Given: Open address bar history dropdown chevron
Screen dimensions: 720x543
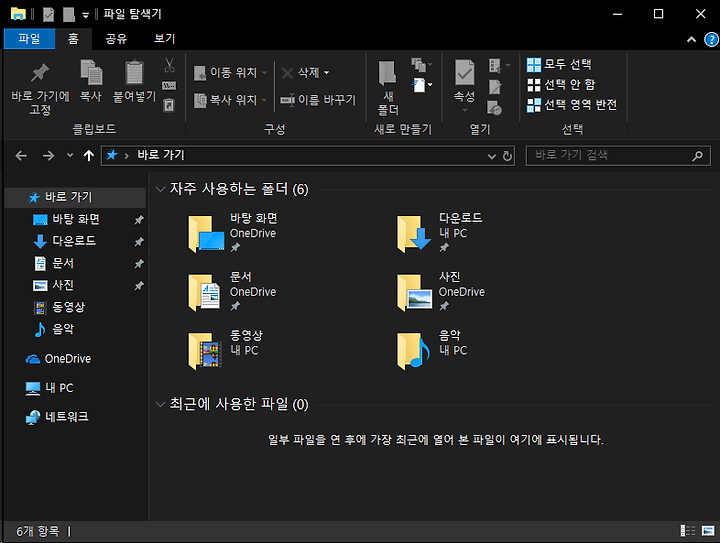Looking at the screenshot, I should tap(491, 156).
